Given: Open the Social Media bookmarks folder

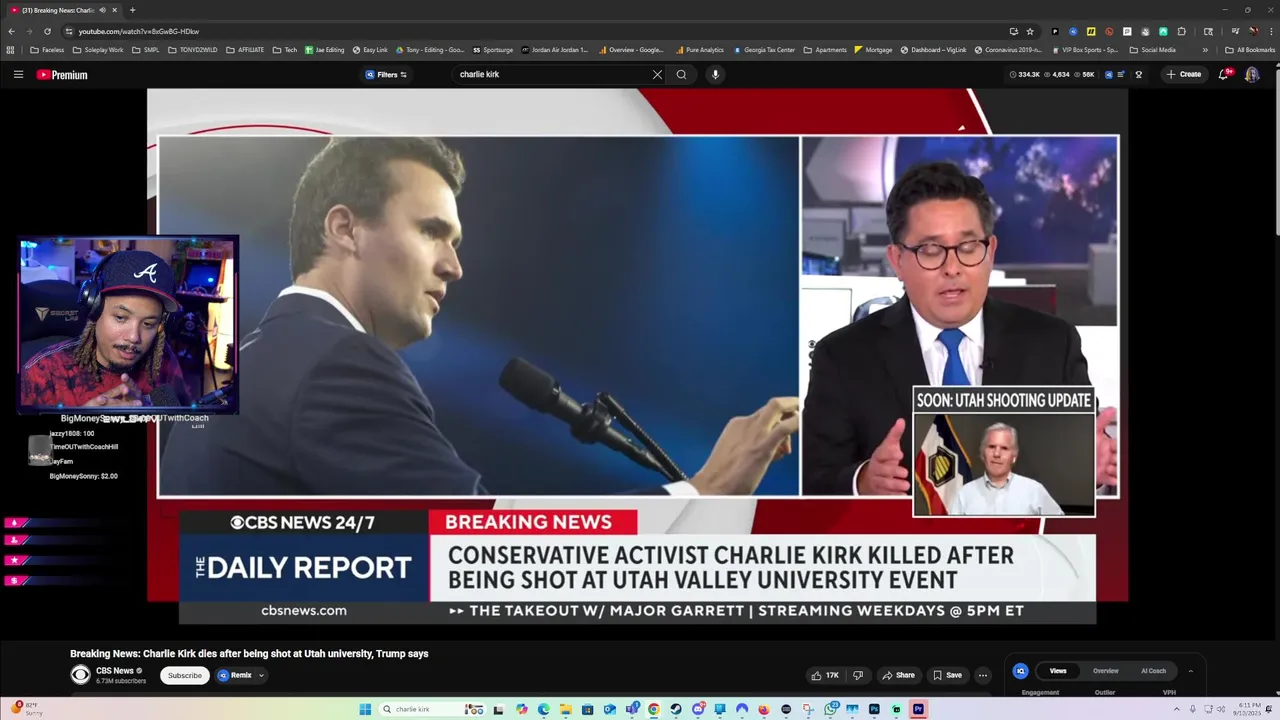Looking at the screenshot, I should pos(1152,50).
